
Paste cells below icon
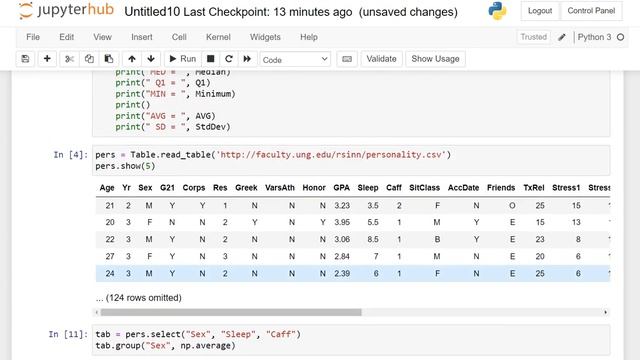coord(109,59)
